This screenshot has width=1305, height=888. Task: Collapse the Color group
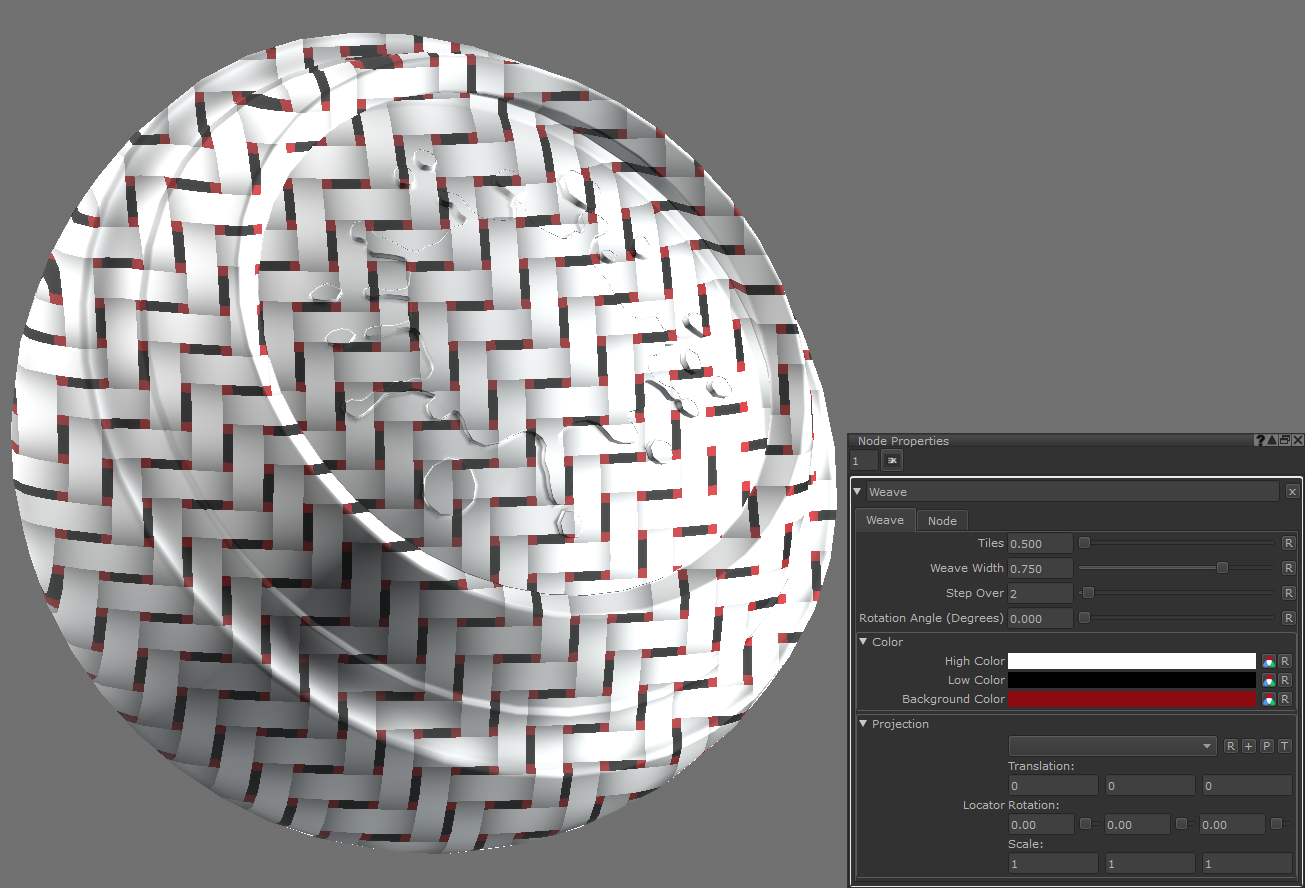[x=864, y=642]
